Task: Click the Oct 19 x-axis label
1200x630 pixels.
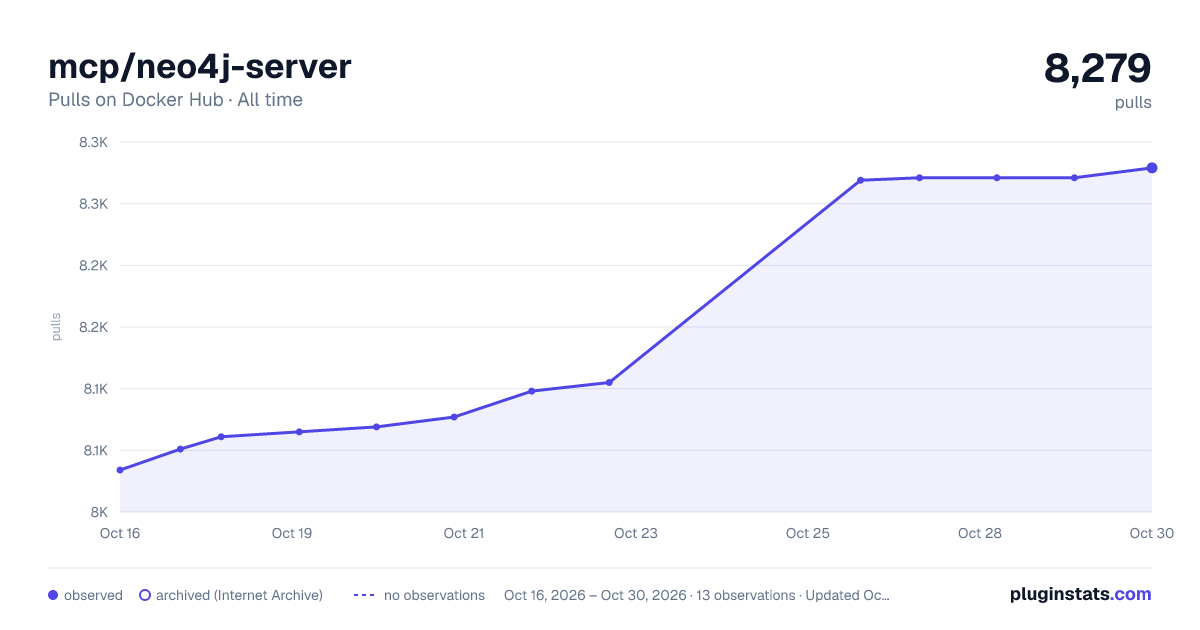Action: (292, 533)
